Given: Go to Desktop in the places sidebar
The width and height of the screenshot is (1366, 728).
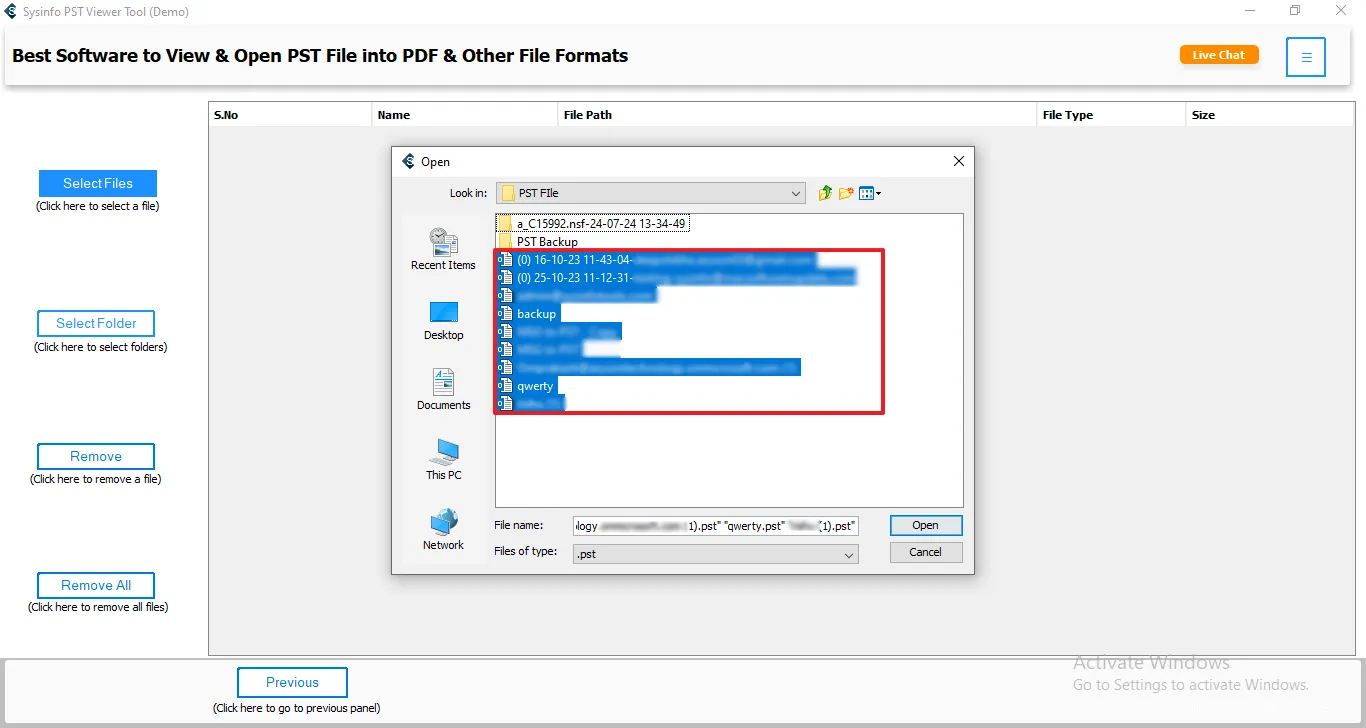Looking at the screenshot, I should pos(443,320).
